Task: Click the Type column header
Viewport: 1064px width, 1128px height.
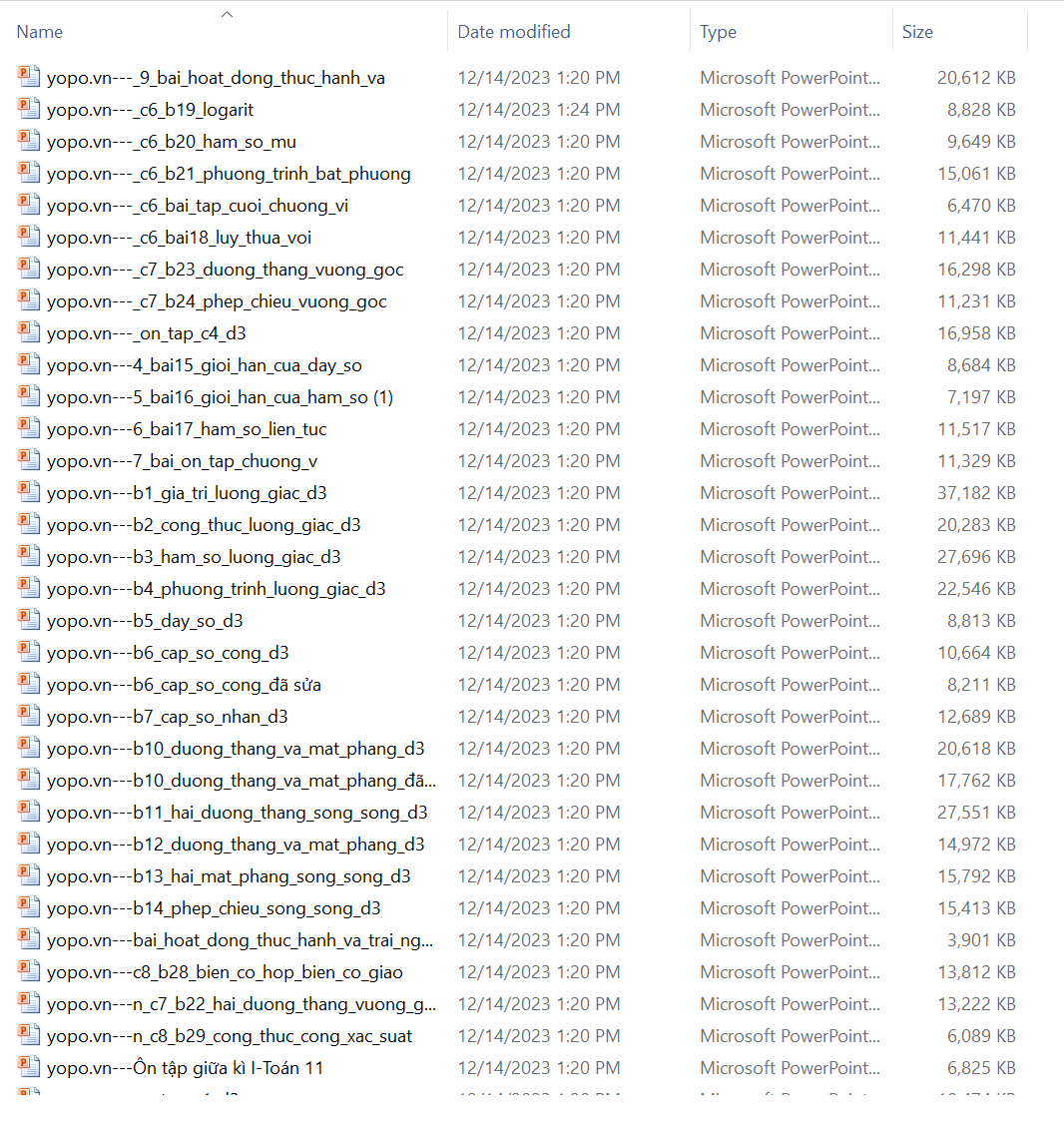Action: (x=718, y=32)
